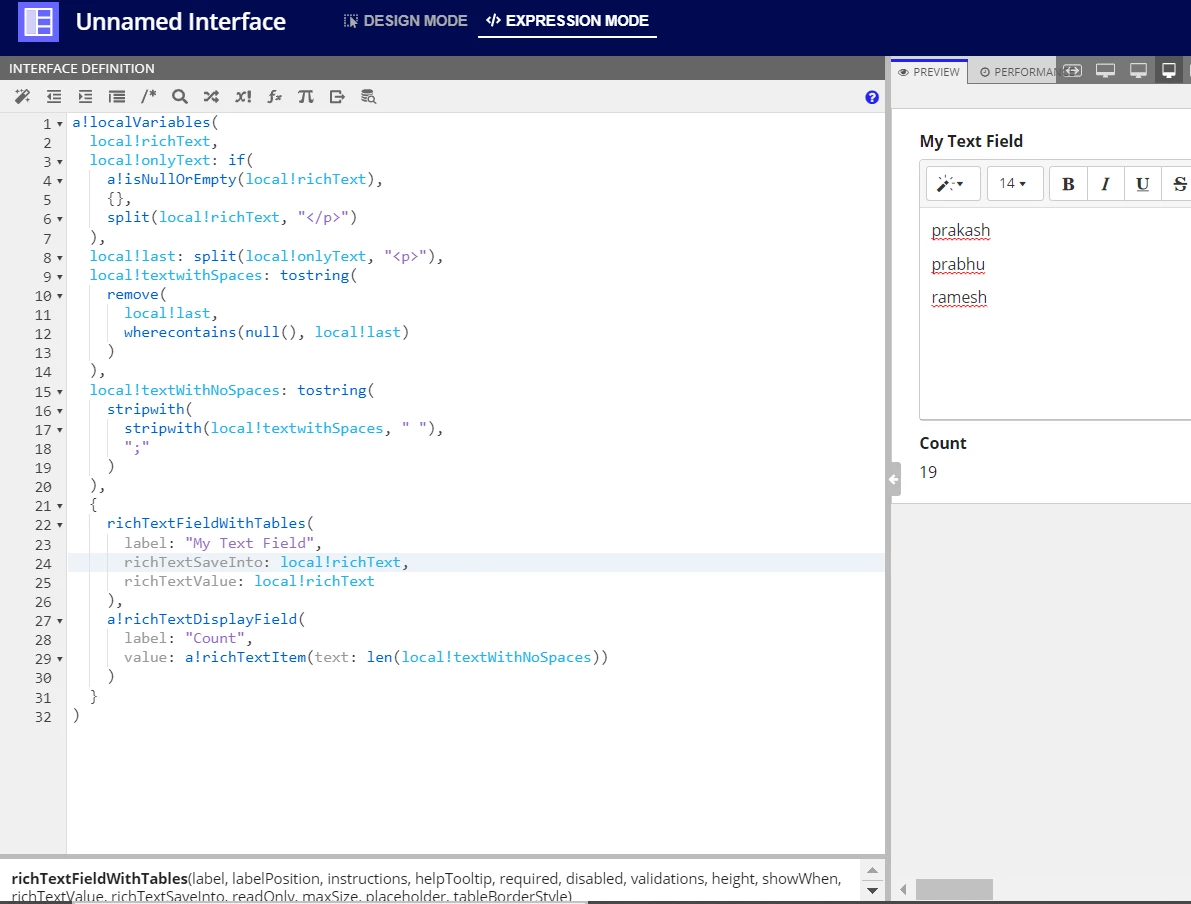The height and width of the screenshot is (904, 1191).
Task: Collapse the fold arrow on line 21
Action: [x=60, y=507]
